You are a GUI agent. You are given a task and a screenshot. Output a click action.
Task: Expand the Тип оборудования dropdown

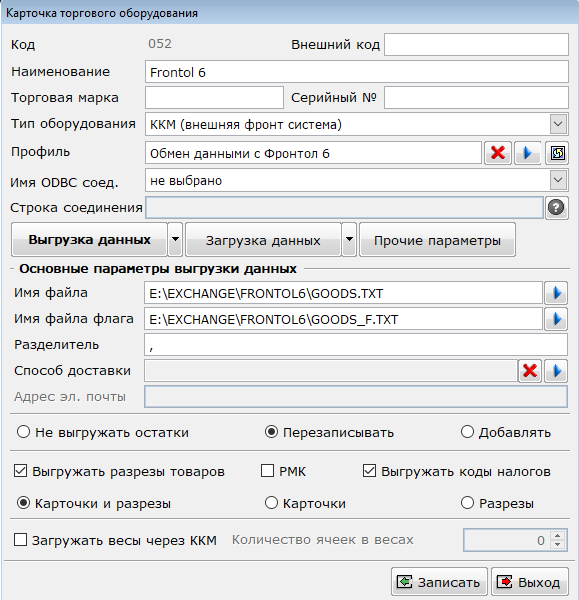[x=558, y=124]
